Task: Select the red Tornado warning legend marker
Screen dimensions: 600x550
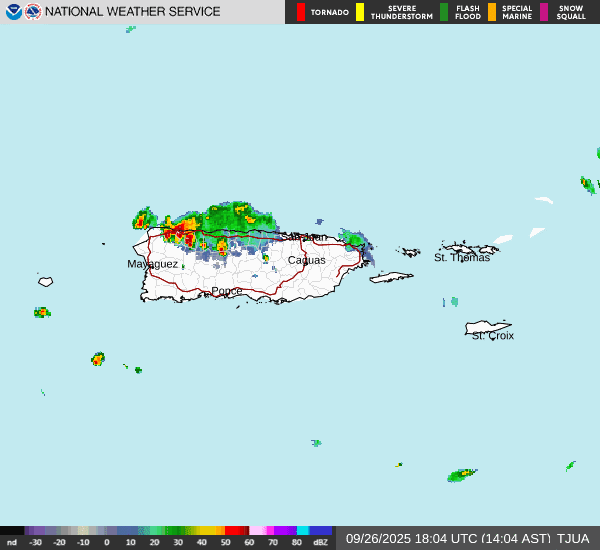Action: coord(301,12)
